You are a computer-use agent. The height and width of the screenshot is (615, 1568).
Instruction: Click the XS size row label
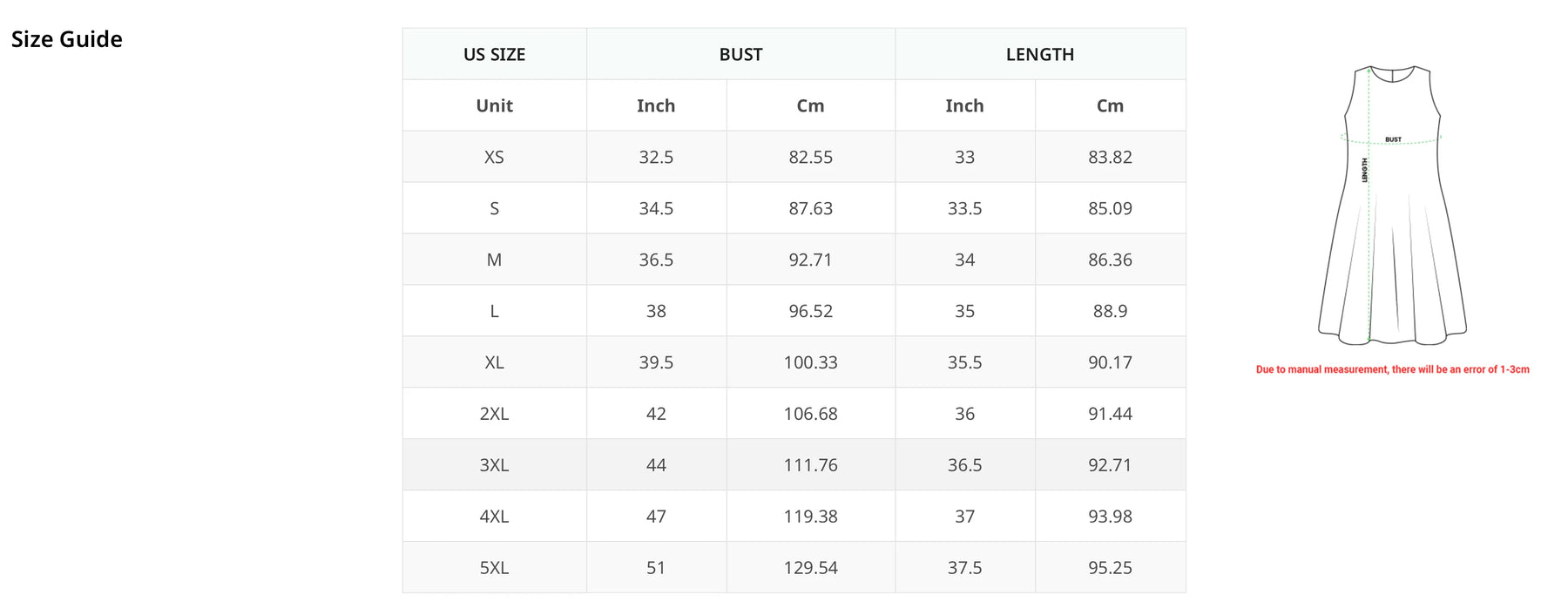(494, 157)
